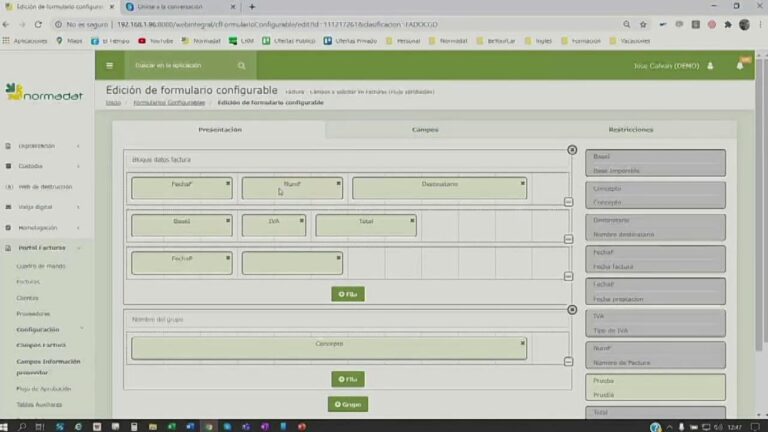Open Clientes in sidebar

[27, 298]
